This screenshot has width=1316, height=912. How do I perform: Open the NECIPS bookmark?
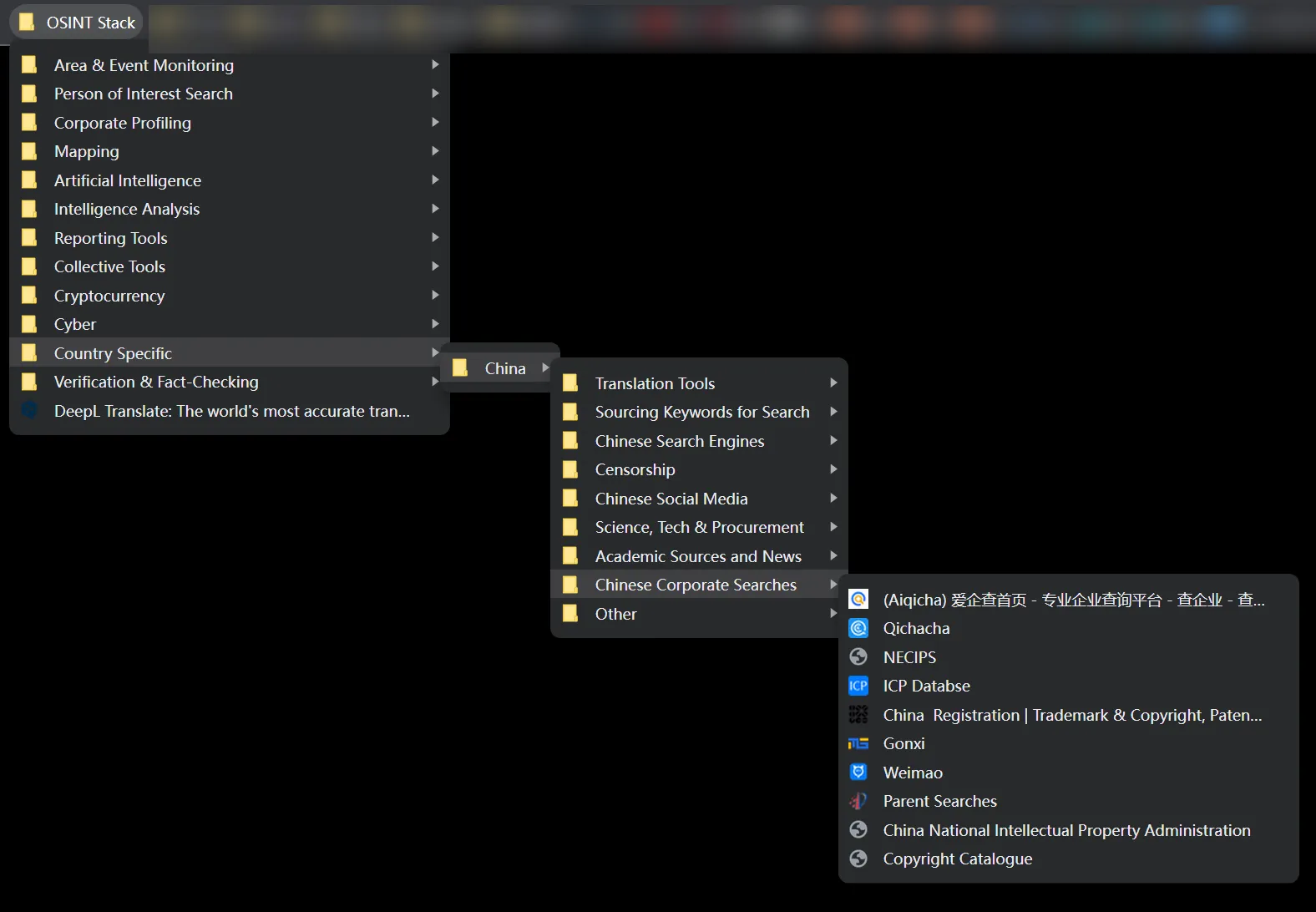point(1068,657)
